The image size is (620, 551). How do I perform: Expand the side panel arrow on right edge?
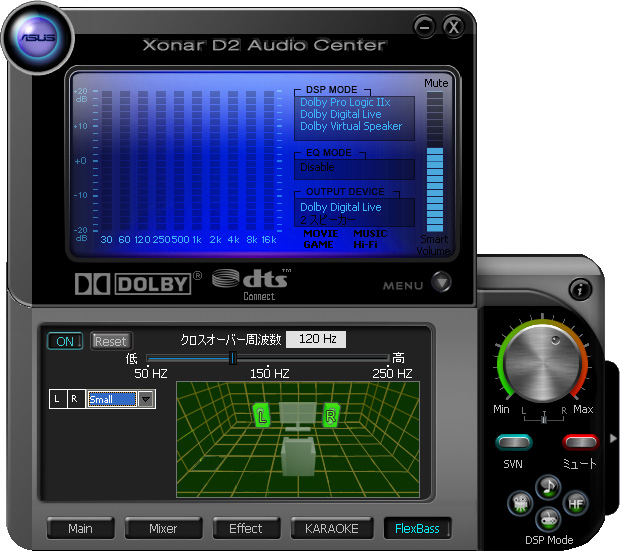point(613,438)
